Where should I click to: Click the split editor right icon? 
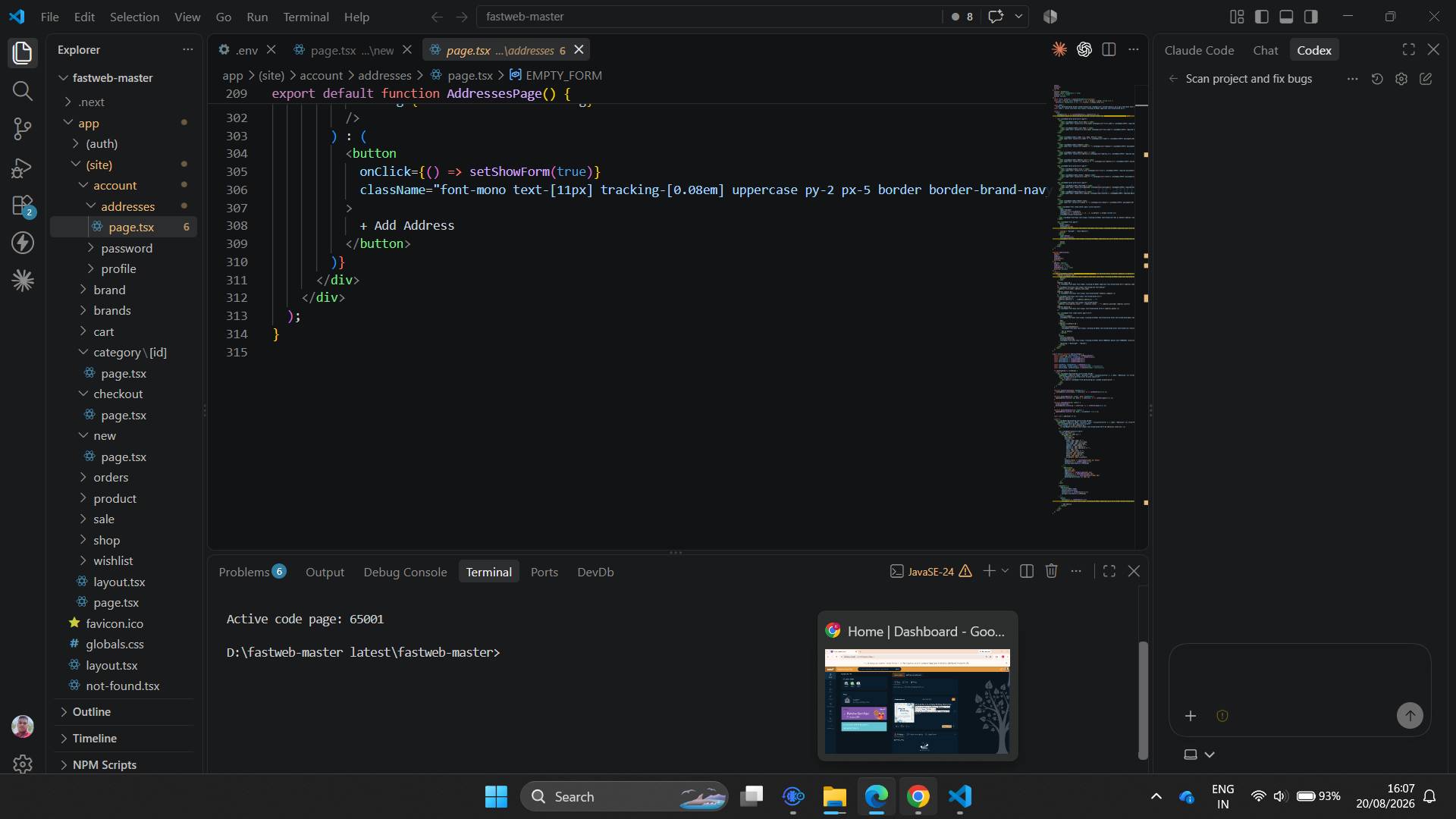click(1109, 49)
